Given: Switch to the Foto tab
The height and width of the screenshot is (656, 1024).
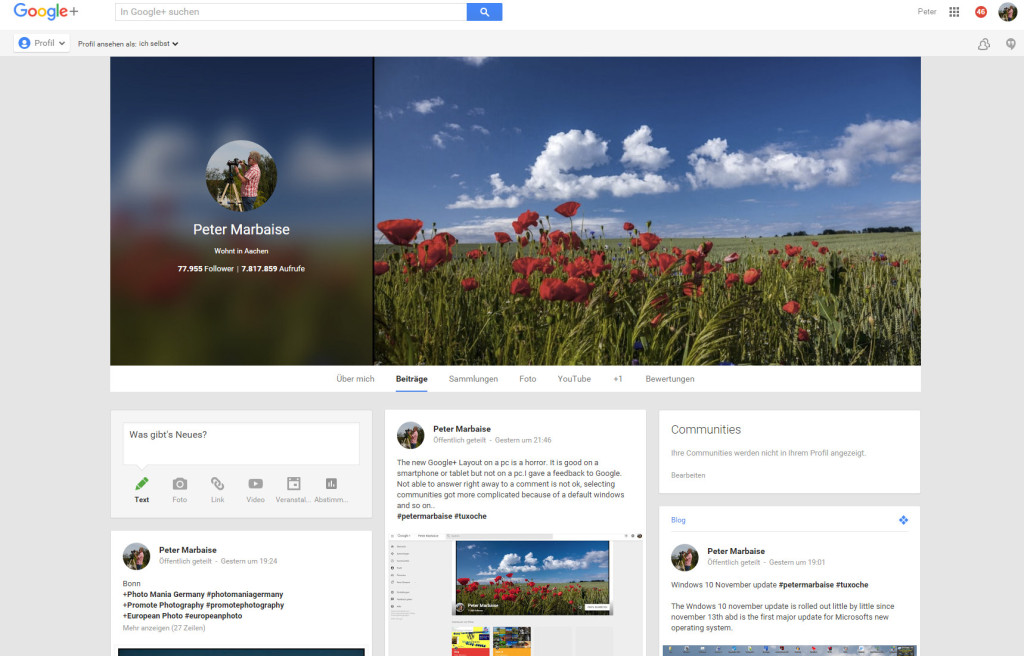Looking at the screenshot, I should [528, 379].
